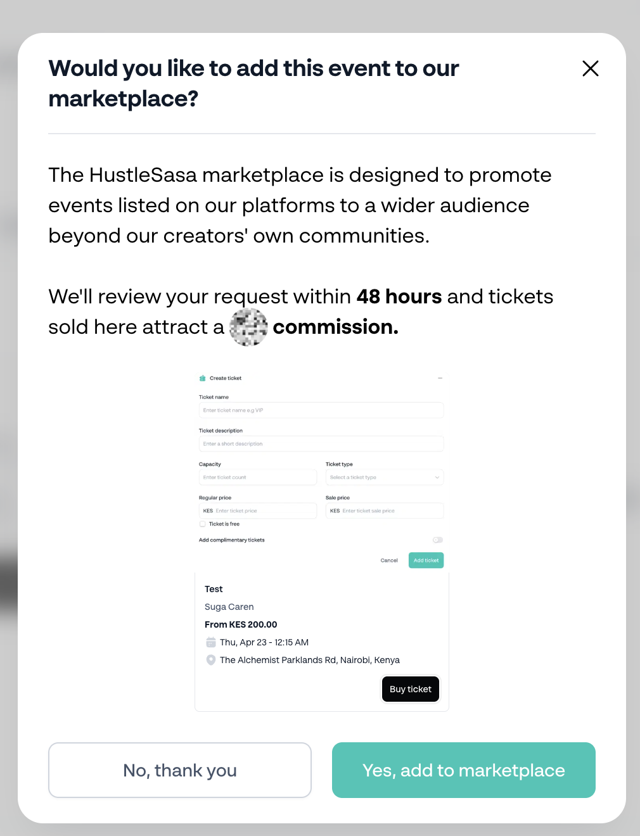Focus the Capacity ticket count field
640x836 pixels.
click(258, 477)
